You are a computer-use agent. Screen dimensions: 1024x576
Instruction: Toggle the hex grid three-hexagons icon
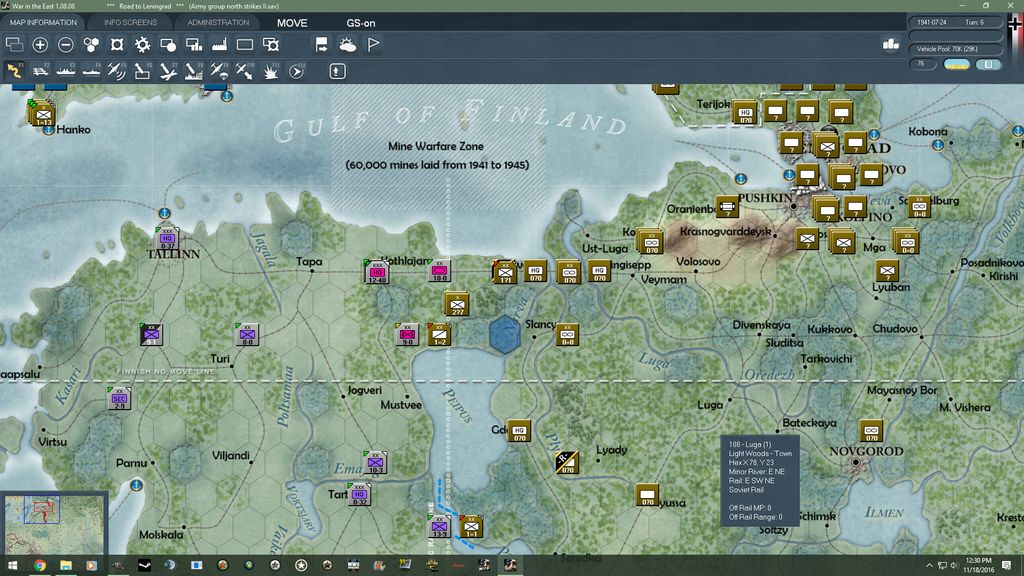(91, 44)
